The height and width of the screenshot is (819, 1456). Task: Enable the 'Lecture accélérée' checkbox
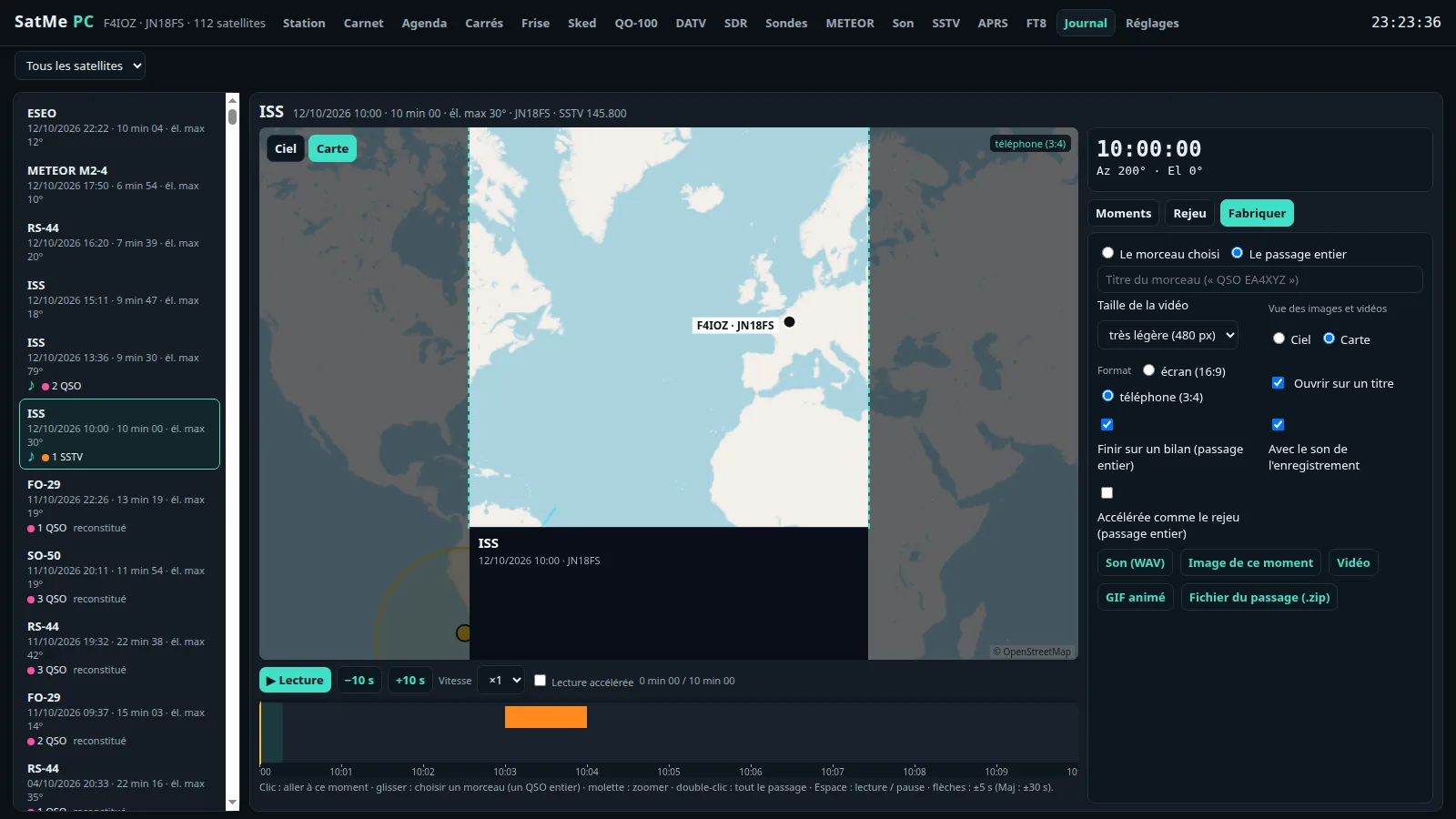point(540,681)
